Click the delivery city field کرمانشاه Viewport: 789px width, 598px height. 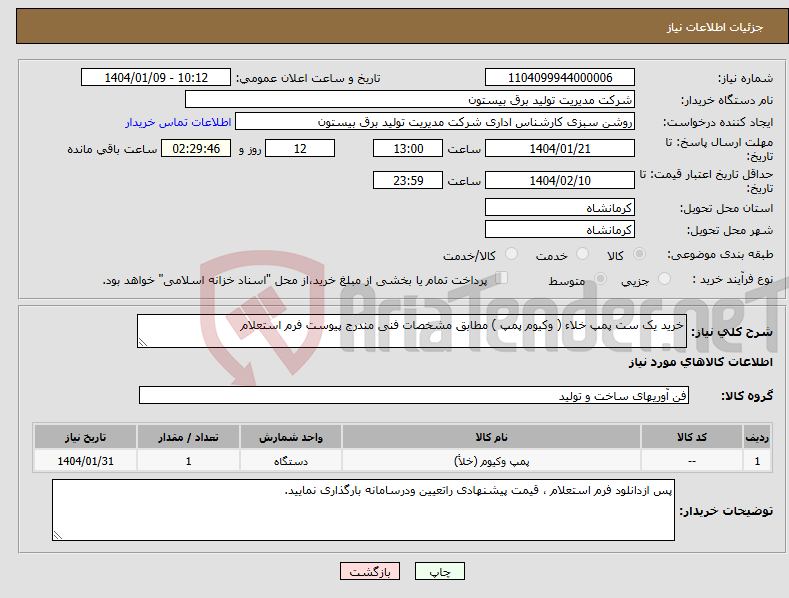pyautogui.click(x=560, y=230)
